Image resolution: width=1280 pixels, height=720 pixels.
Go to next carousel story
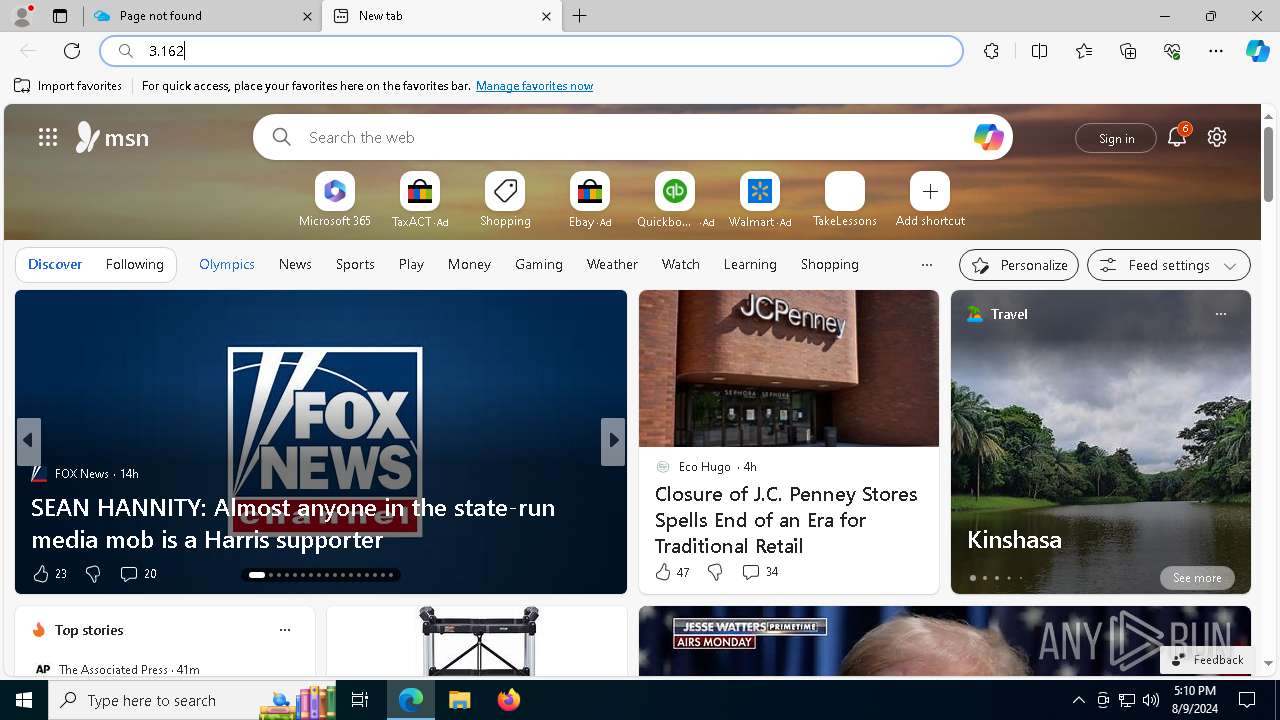tap(613, 441)
